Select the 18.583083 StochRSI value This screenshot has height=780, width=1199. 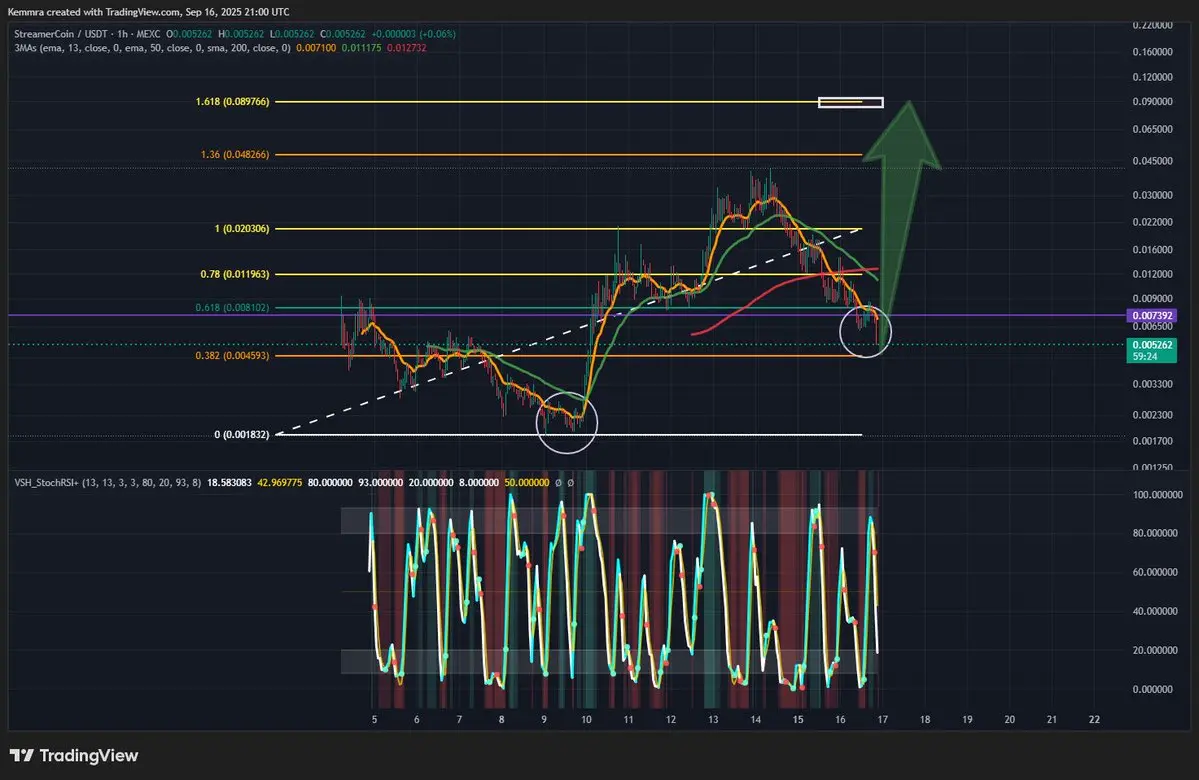coord(229,483)
